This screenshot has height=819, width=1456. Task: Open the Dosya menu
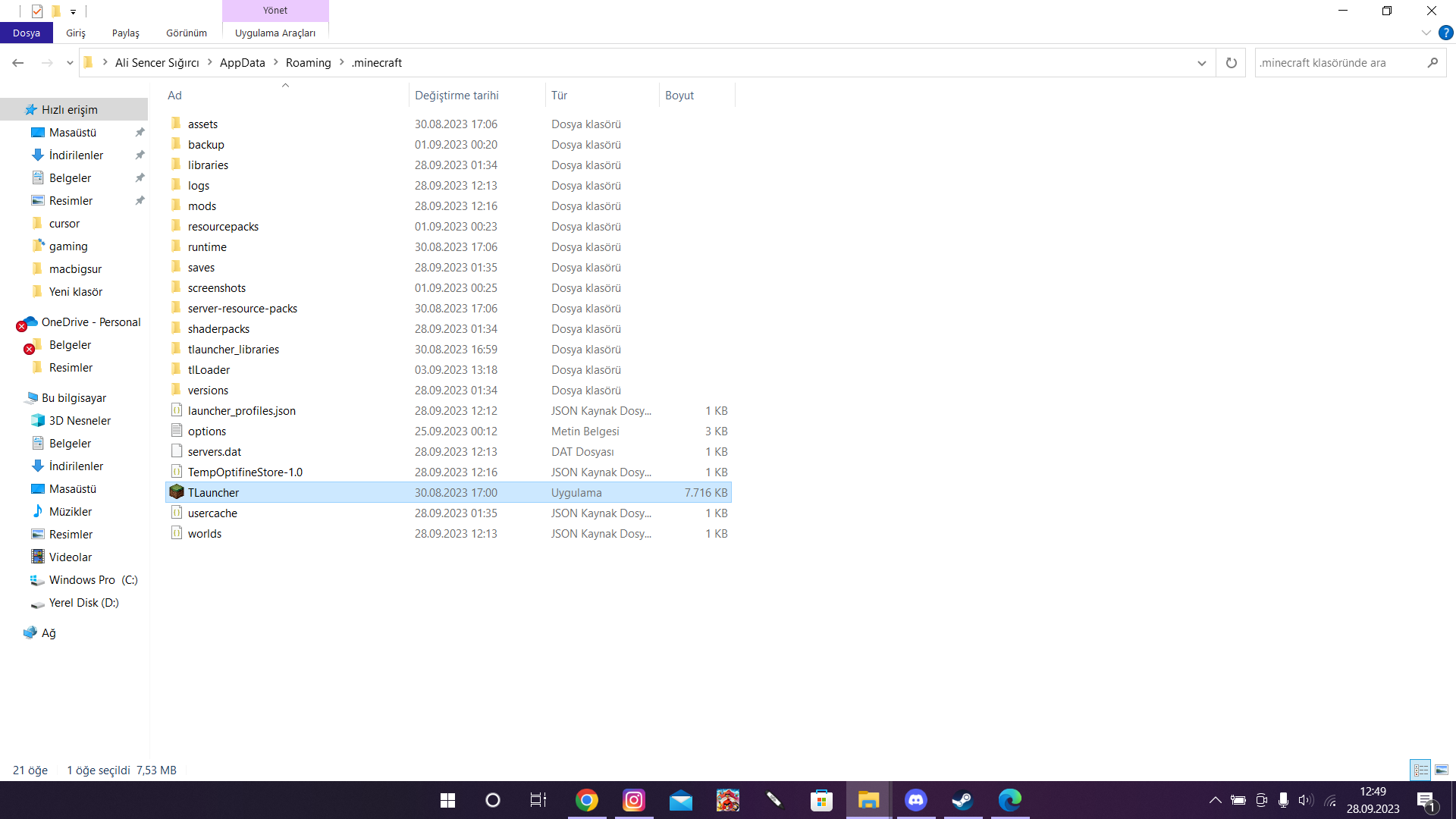(x=26, y=33)
